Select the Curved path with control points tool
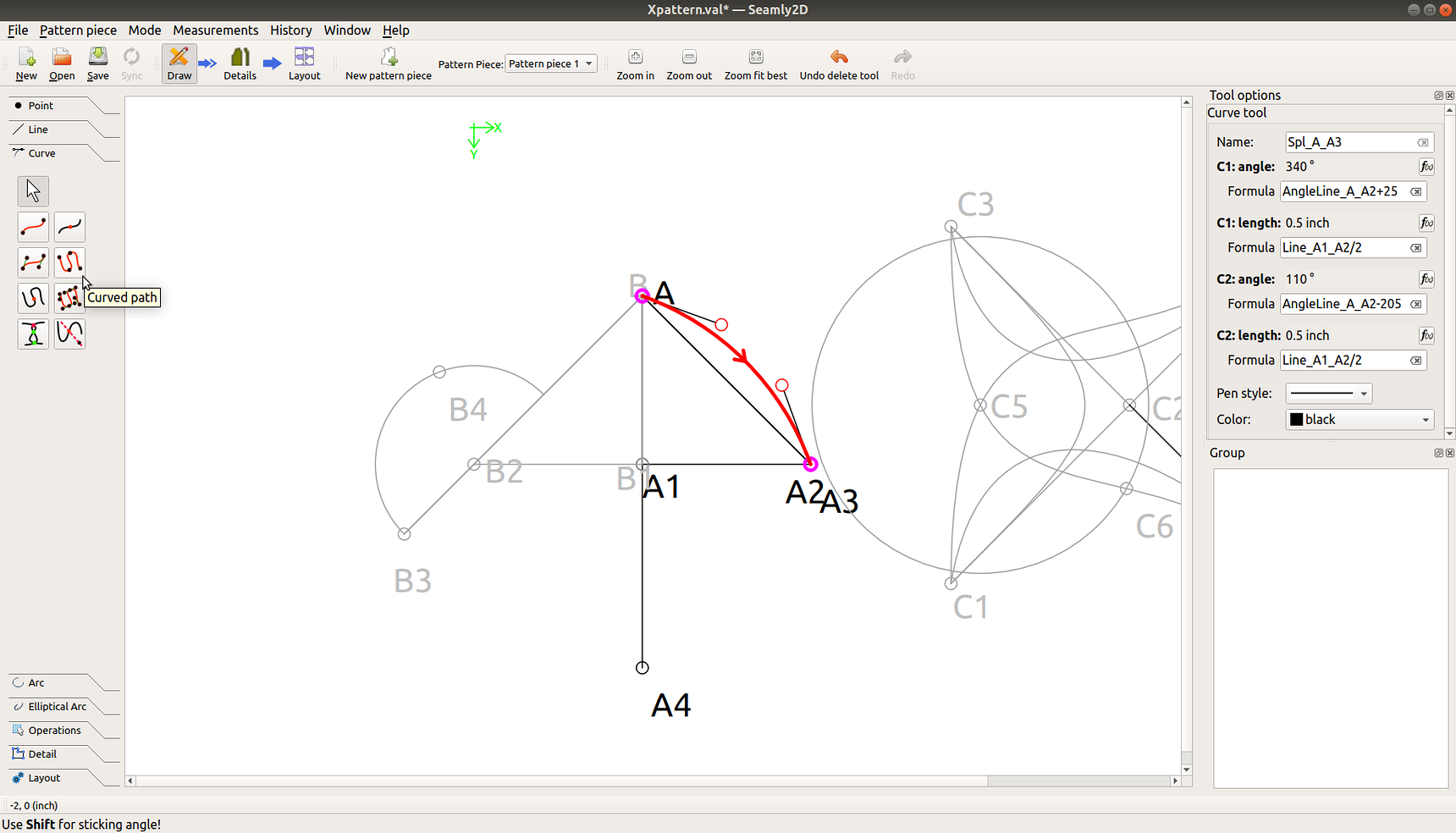The width and height of the screenshot is (1456, 833). tap(69, 298)
